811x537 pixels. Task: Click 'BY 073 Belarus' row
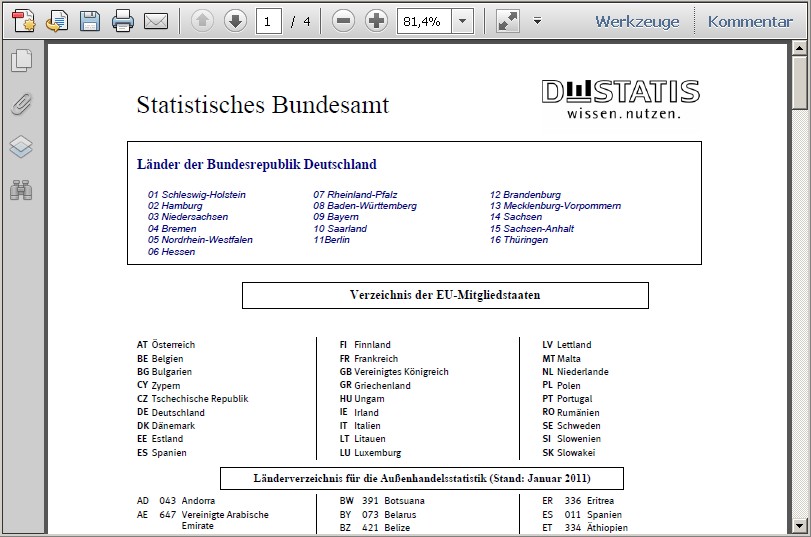pos(378,515)
